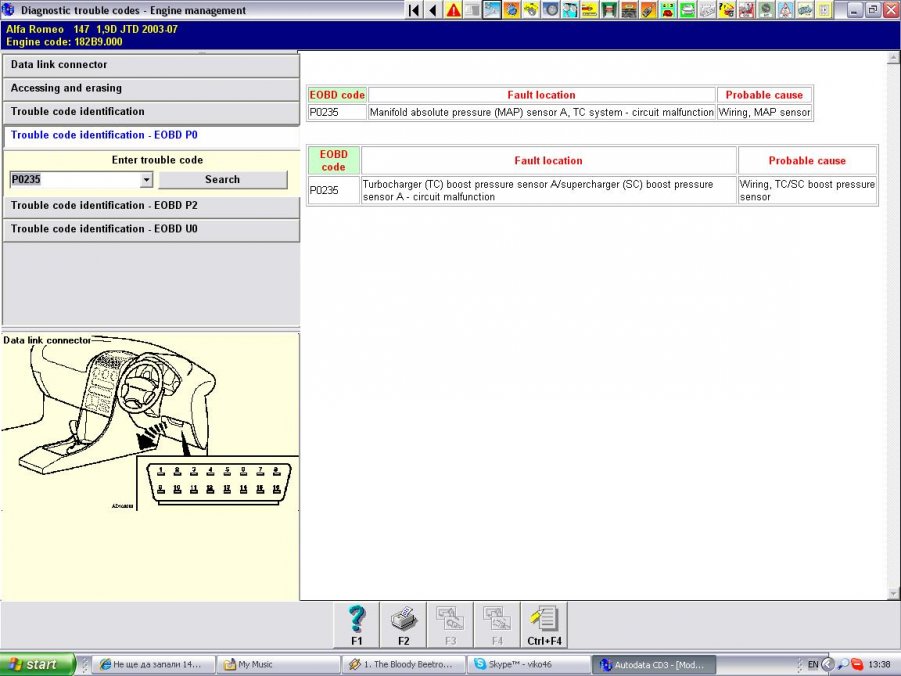Expand Accessing and erasing section
This screenshot has width=901, height=676.
pos(150,89)
